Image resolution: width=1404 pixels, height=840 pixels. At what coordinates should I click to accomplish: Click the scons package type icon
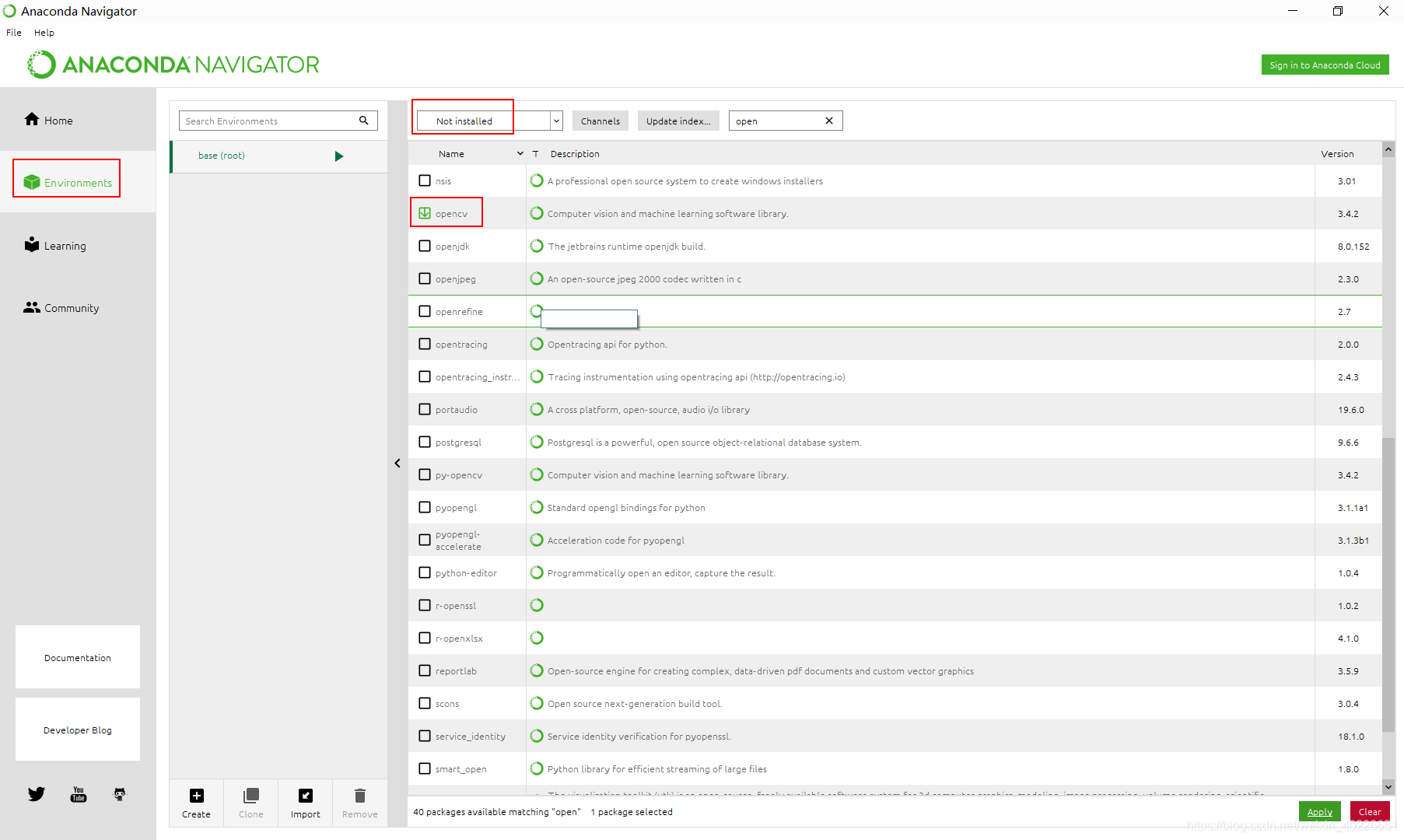point(537,703)
